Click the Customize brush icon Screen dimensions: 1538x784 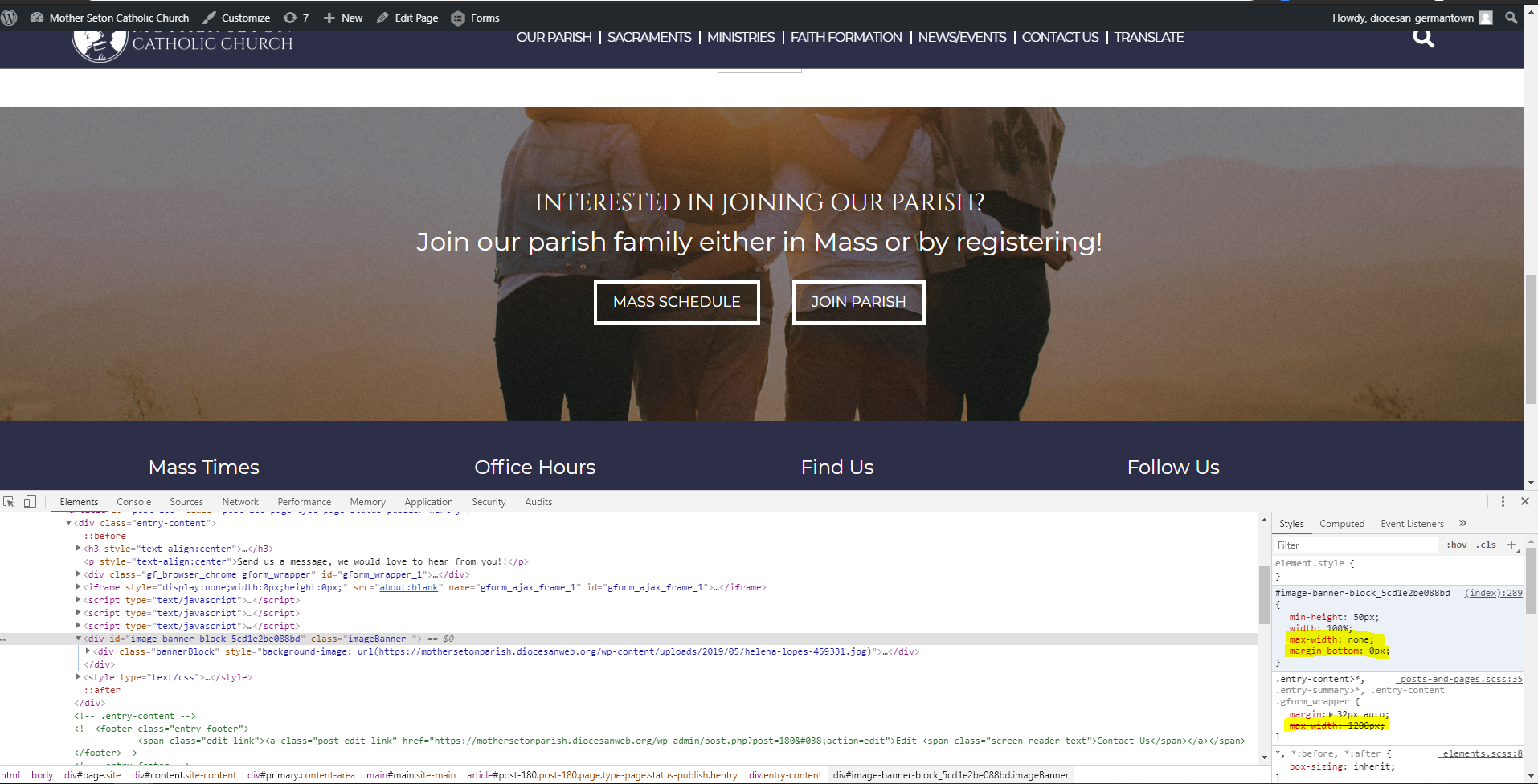coord(210,18)
